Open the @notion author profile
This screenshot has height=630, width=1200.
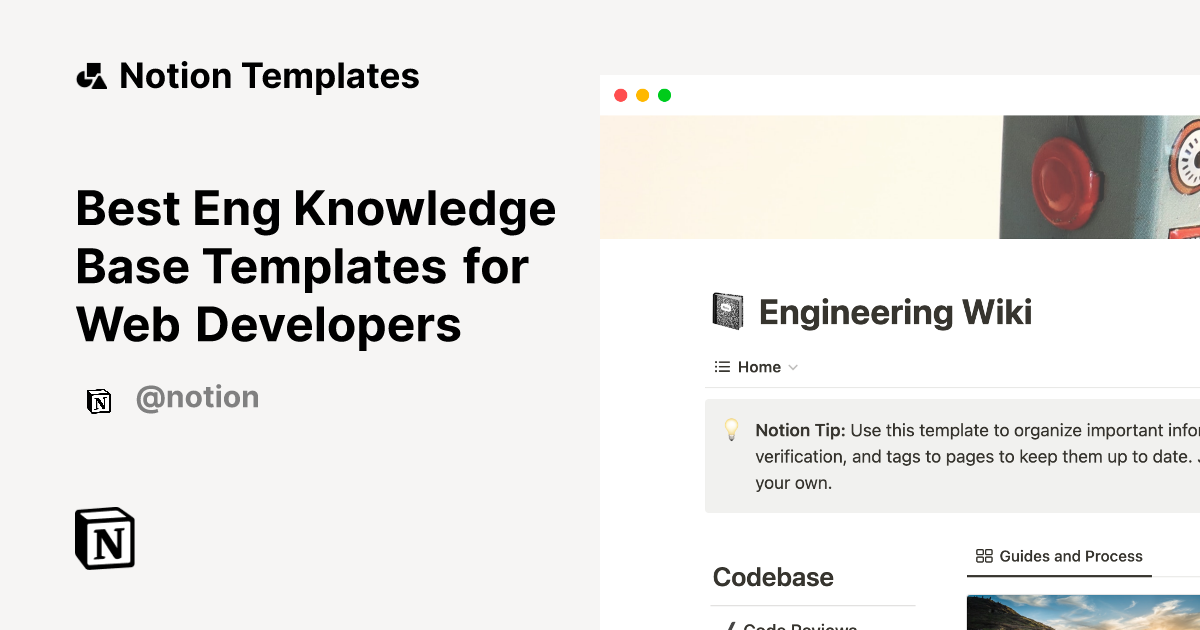pyautogui.click(x=197, y=397)
